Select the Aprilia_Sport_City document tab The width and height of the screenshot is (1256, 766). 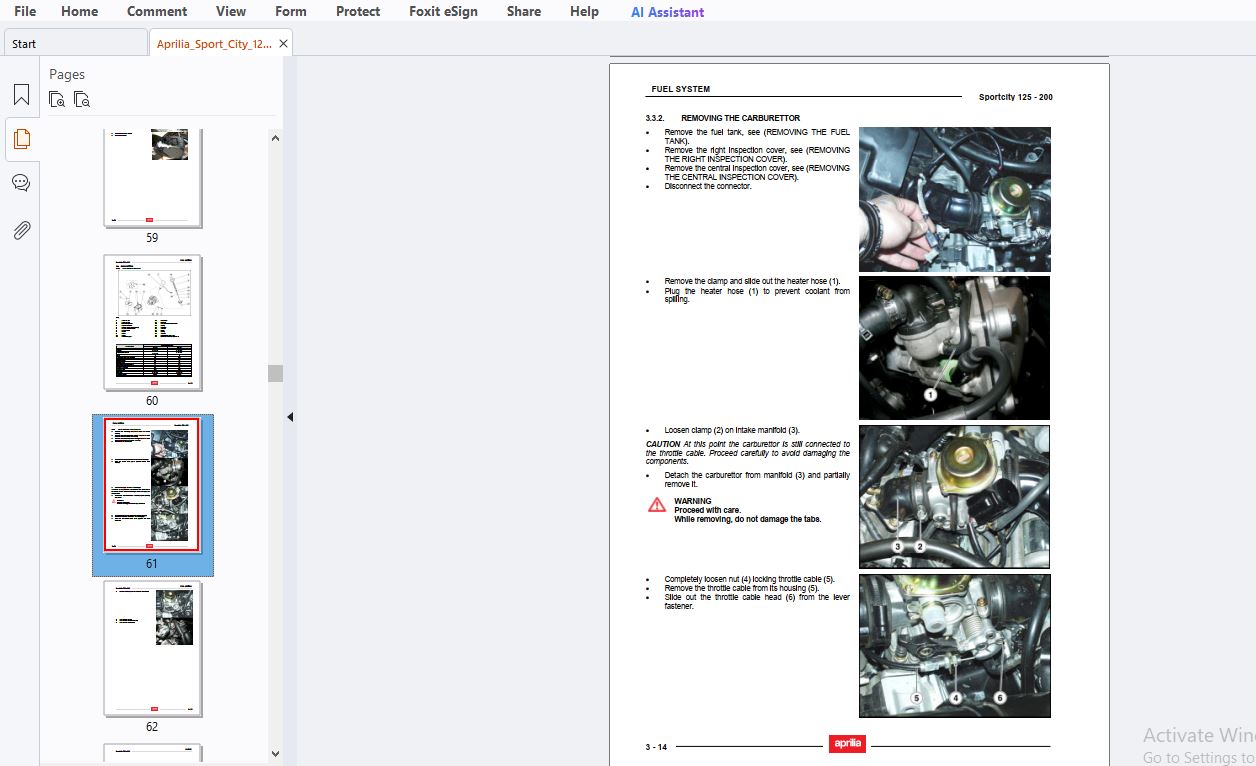[214, 43]
